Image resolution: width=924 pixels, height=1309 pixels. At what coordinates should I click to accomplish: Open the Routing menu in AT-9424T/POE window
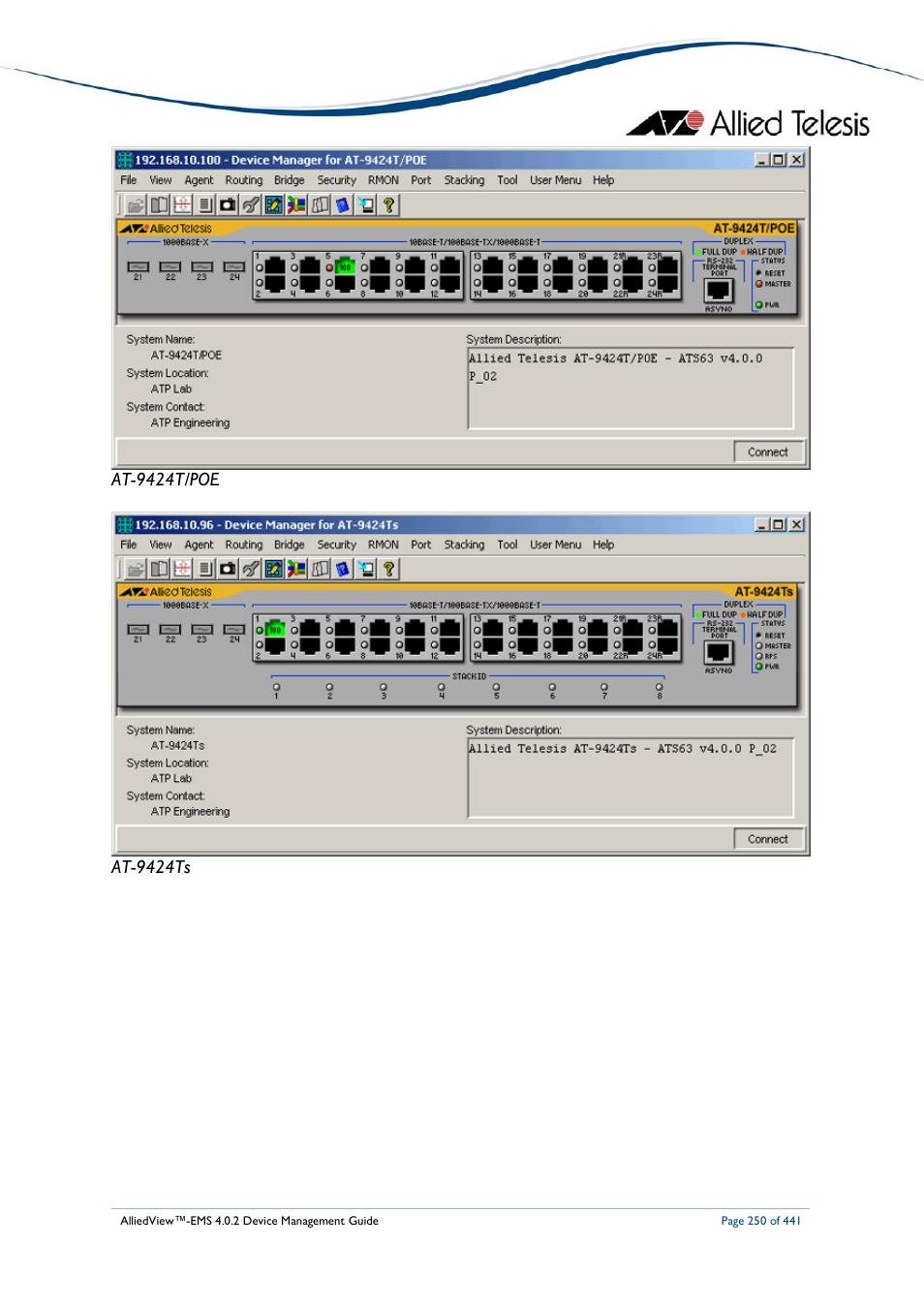point(244,180)
